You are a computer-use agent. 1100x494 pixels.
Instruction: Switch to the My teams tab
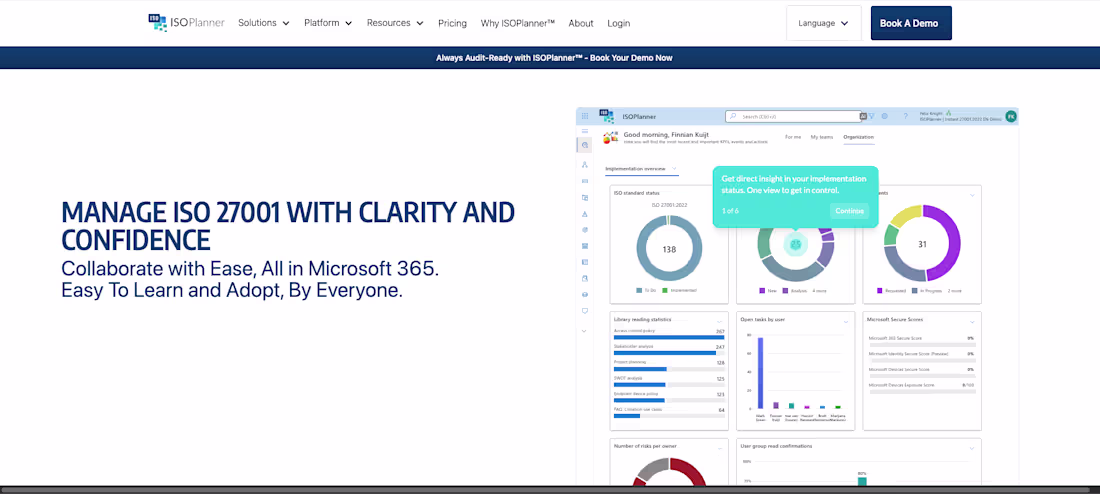point(822,137)
